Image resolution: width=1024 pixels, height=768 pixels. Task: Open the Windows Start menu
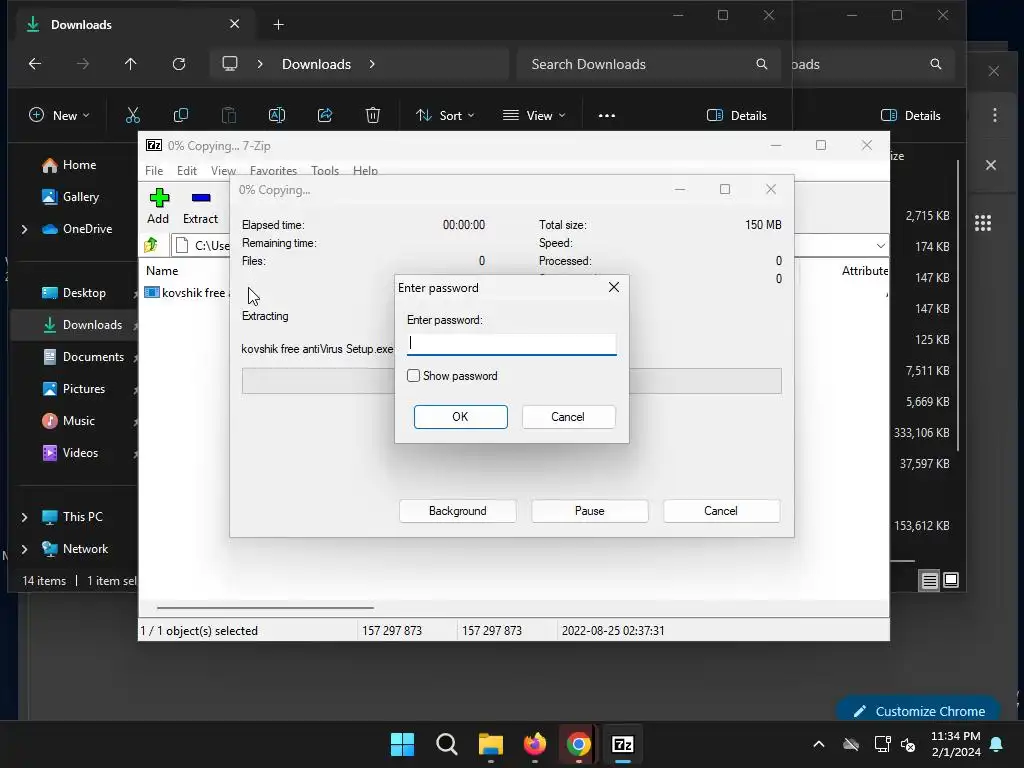(x=402, y=744)
